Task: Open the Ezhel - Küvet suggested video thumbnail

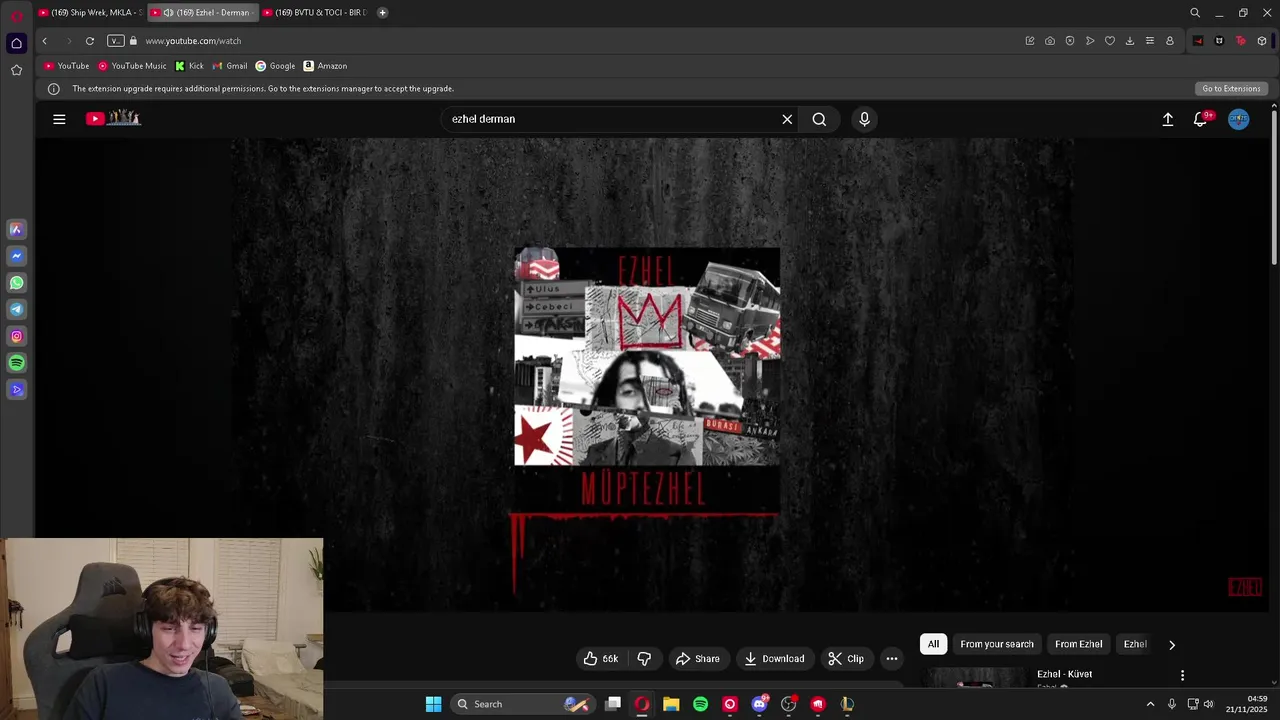Action: [x=975, y=678]
